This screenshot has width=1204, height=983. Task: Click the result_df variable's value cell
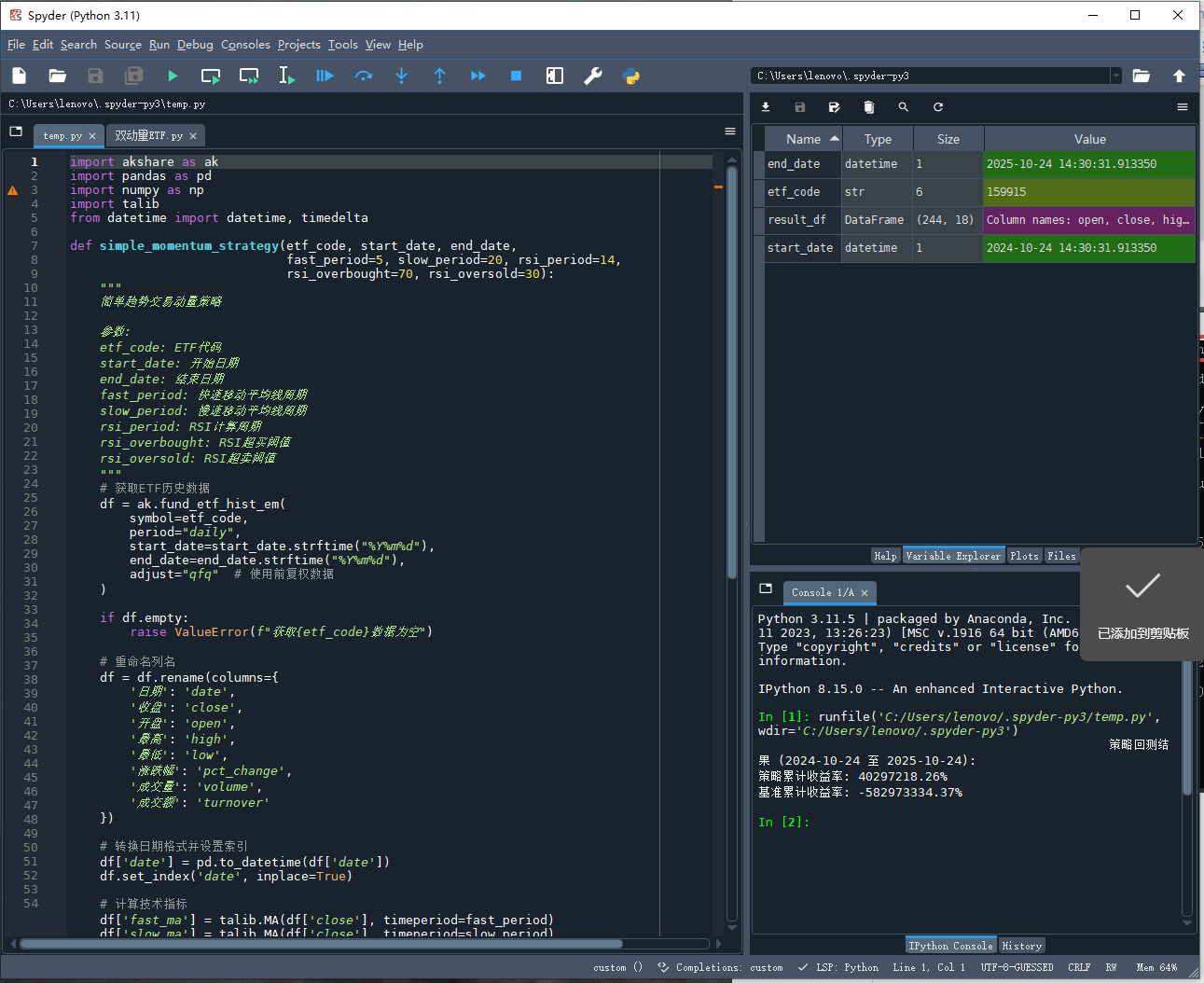[x=1088, y=220]
